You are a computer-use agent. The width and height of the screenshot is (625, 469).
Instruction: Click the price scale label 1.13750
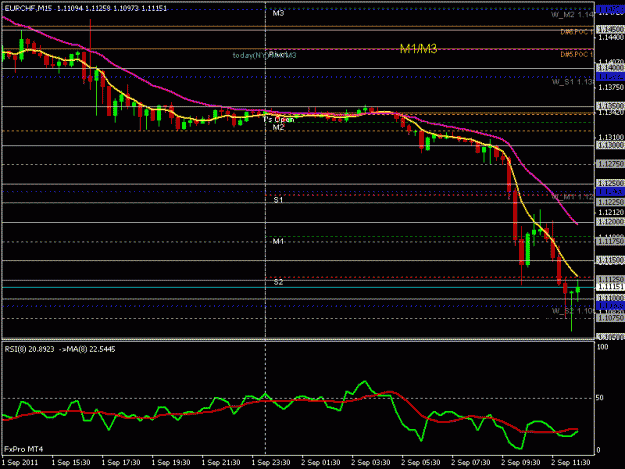click(x=611, y=87)
